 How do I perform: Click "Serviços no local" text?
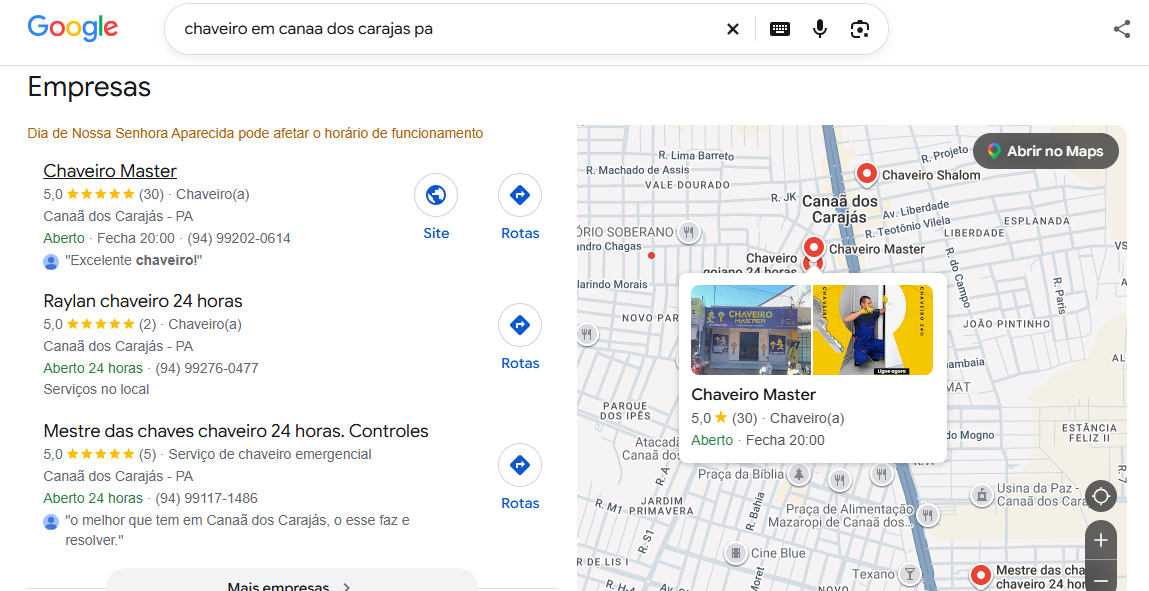pos(96,390)
